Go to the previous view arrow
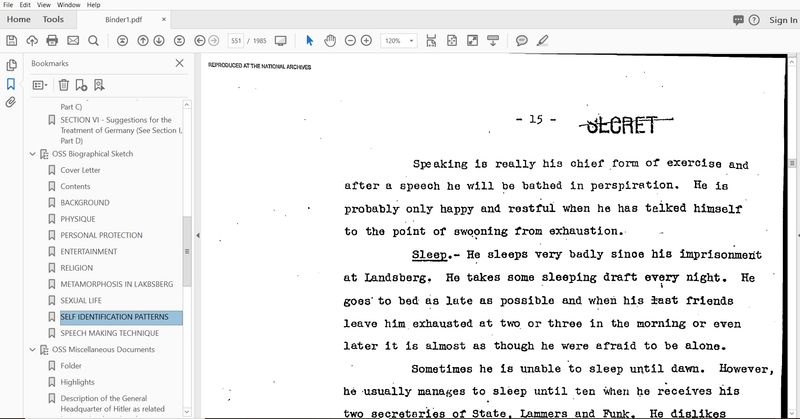 click(x=200, y=40)
